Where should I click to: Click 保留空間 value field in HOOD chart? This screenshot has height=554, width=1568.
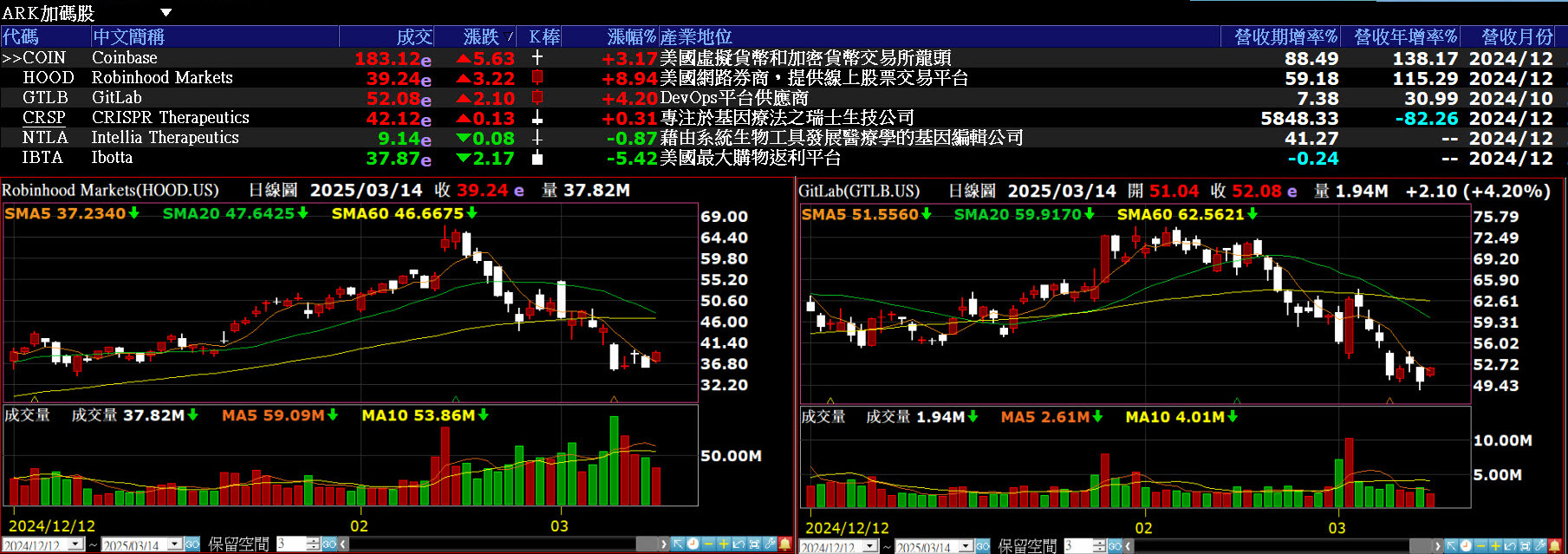coord(291,544)
